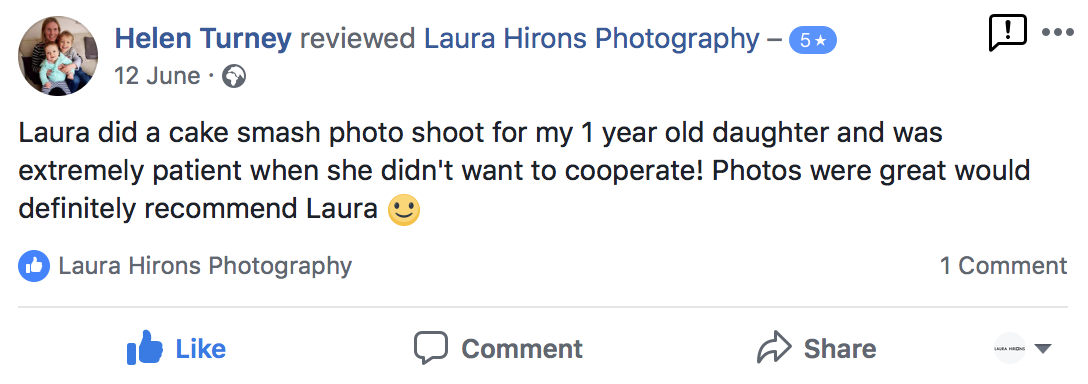Open the 1 Comment link
The width and height of the screenshot is (1088, 384).
coord(1003,265)
